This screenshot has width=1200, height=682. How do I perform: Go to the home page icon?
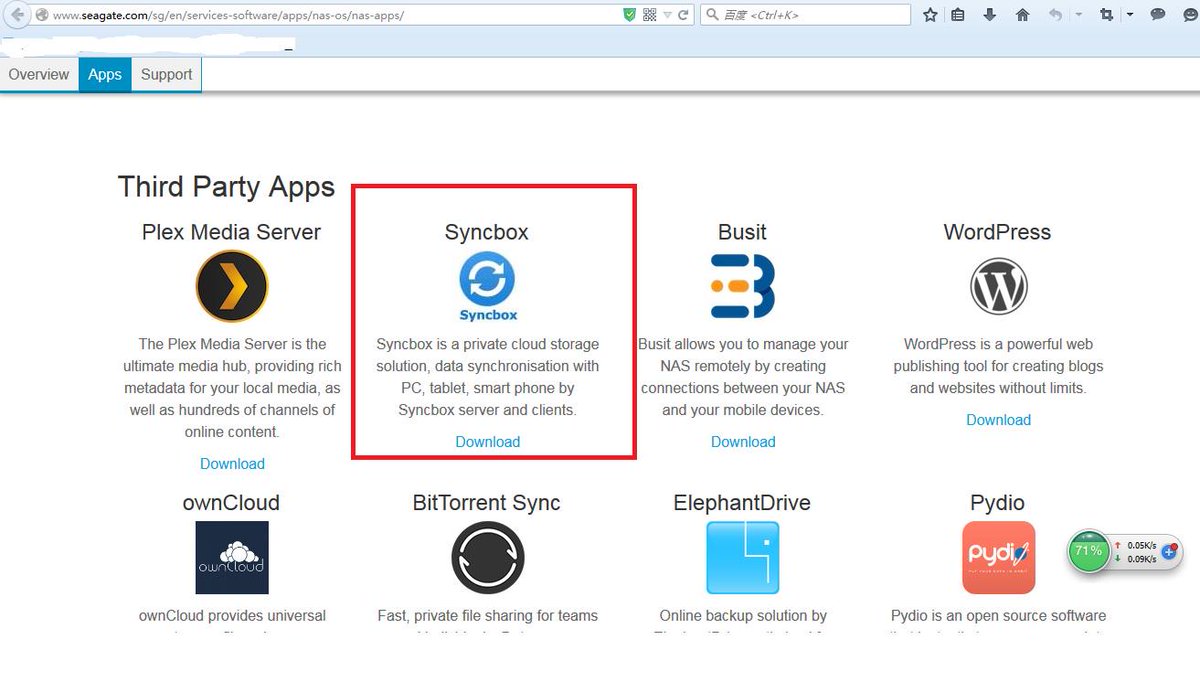[1022, 15]
